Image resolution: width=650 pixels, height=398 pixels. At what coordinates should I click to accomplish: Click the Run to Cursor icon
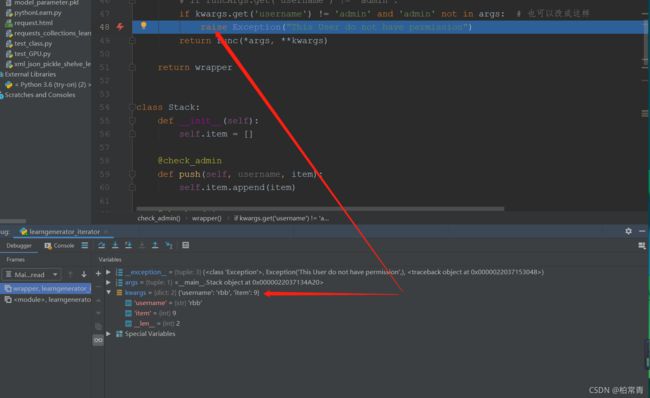[169, 245]
